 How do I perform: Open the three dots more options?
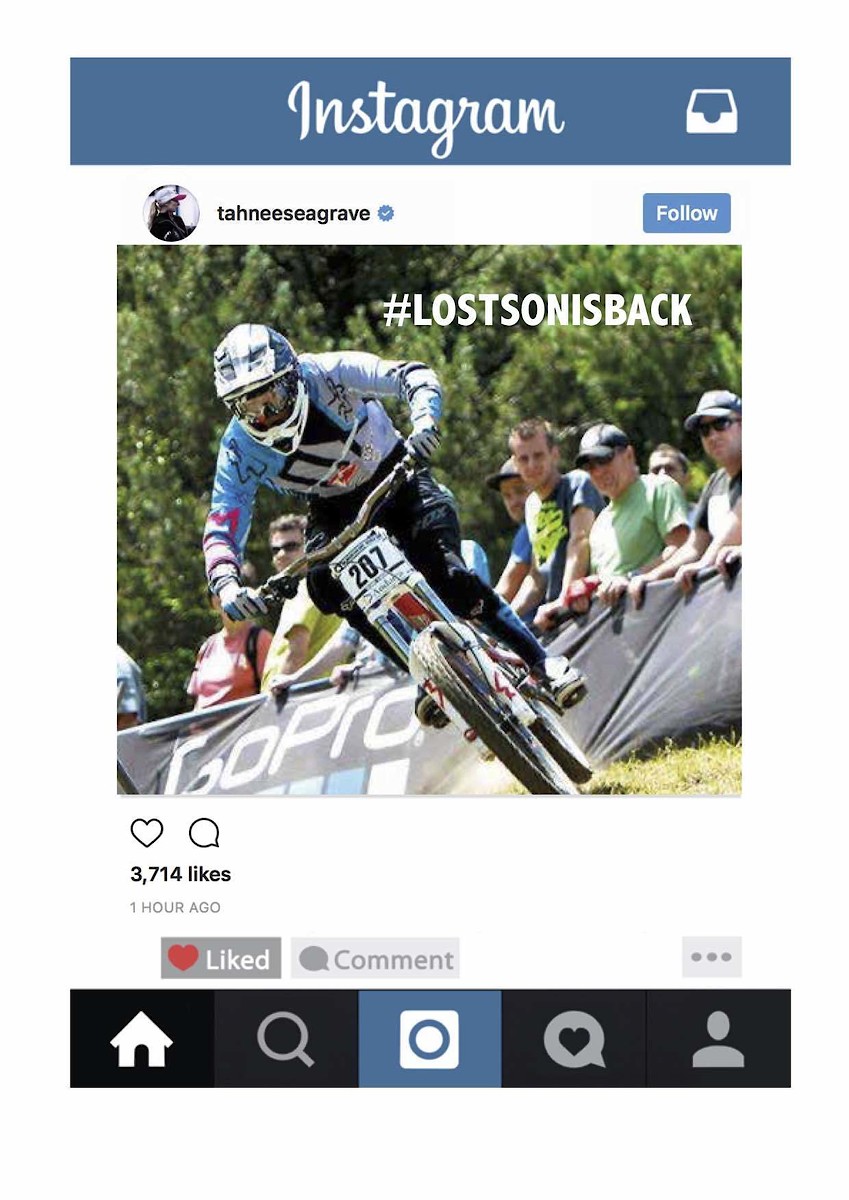click(x=712, y=957)
